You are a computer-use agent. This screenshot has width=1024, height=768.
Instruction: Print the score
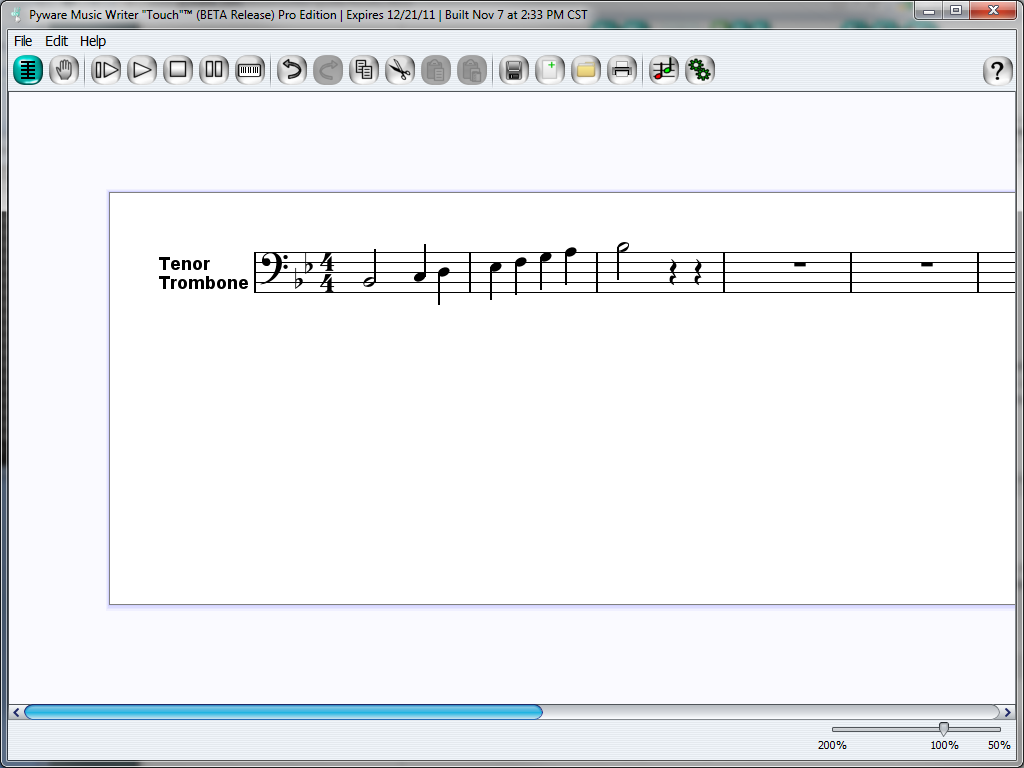622,70
